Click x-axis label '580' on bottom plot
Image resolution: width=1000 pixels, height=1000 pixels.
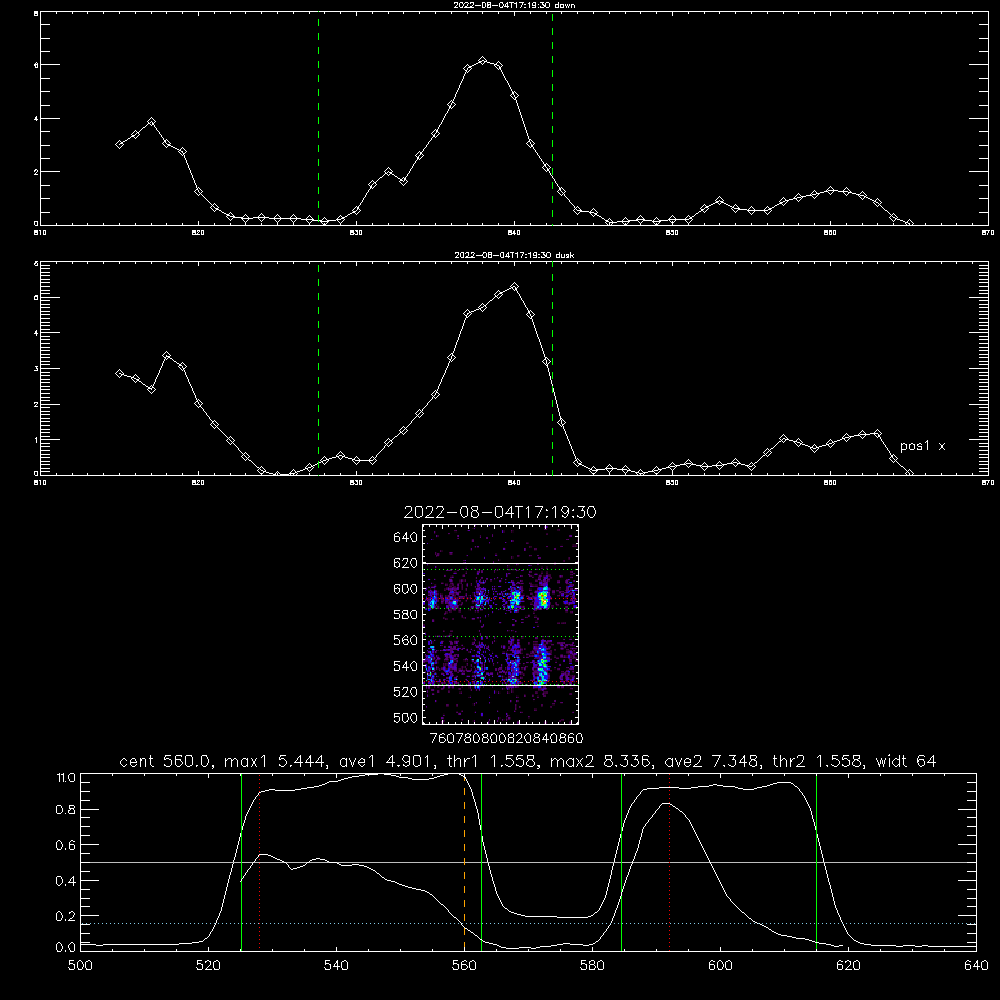592,966
